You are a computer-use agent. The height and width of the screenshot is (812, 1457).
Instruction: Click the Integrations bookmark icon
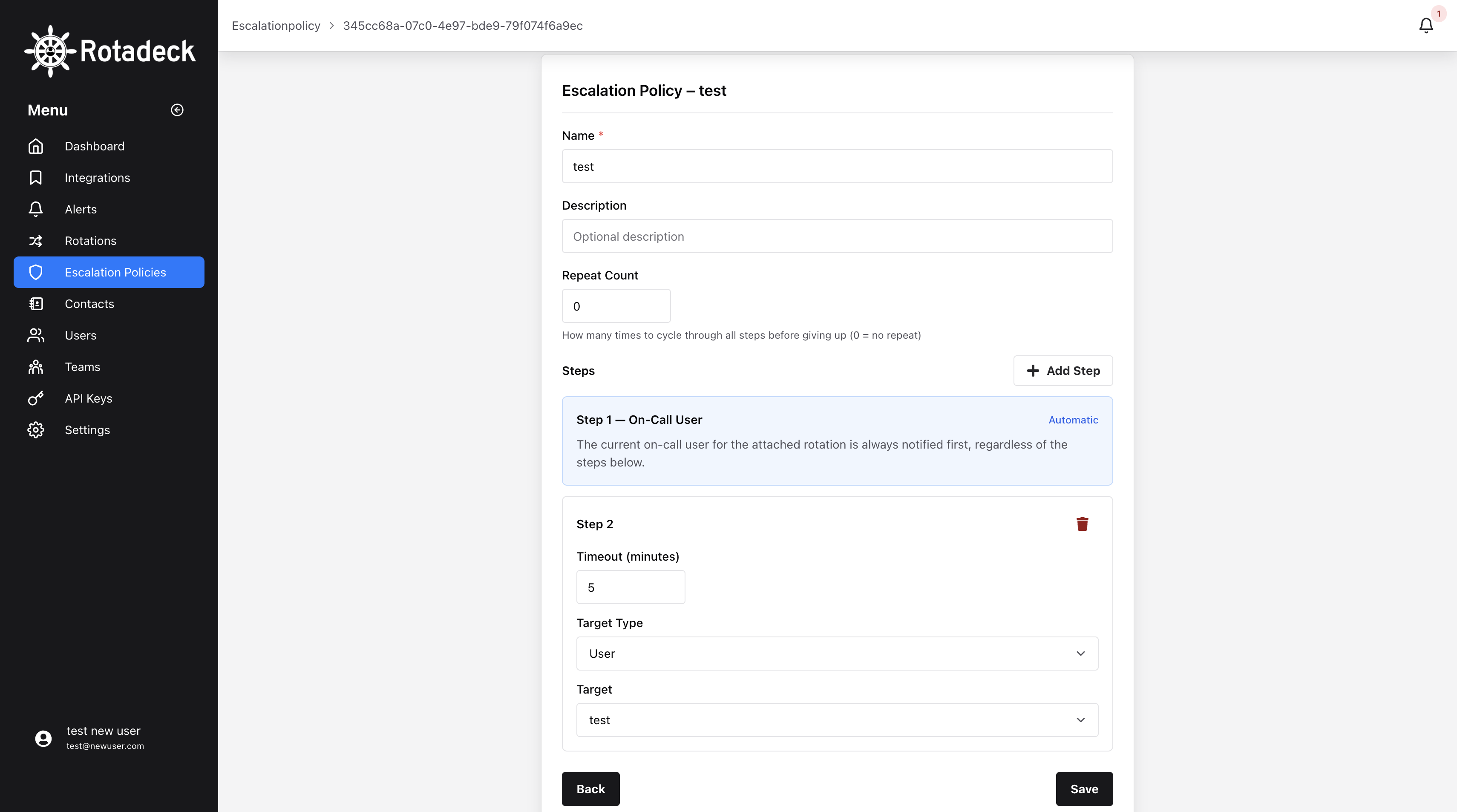[36, 178]
